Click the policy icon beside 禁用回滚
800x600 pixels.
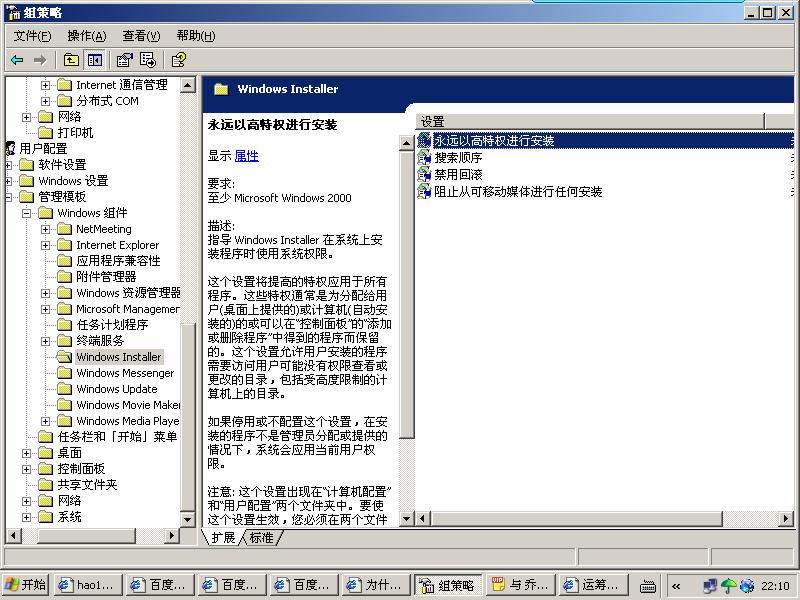click(424, 174)
